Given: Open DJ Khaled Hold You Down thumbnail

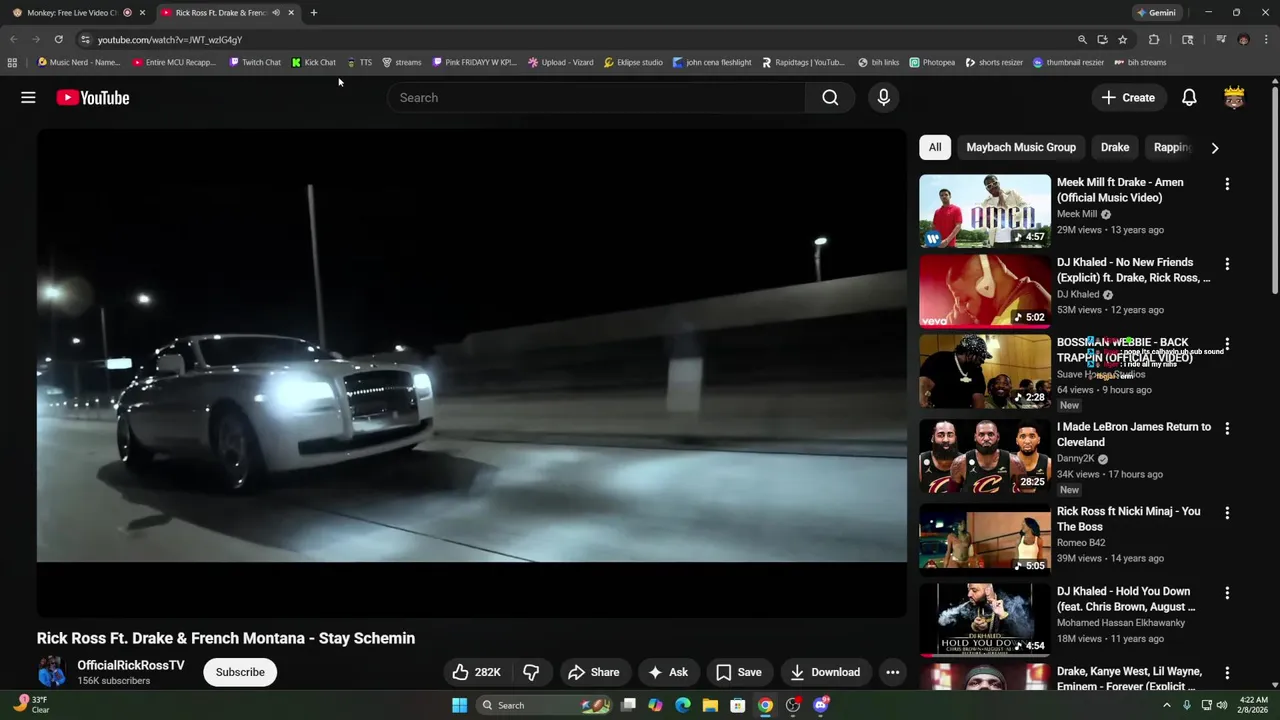Looking at the screenshot, I should click(x=985, y=620).
